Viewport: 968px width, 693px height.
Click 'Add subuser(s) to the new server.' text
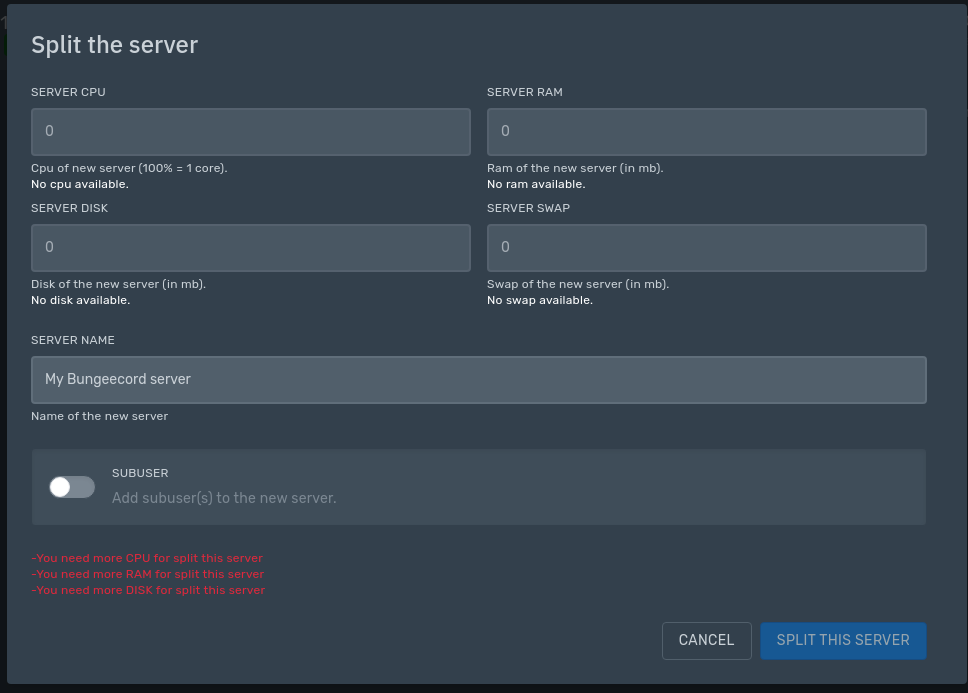(x=224, y=498)
